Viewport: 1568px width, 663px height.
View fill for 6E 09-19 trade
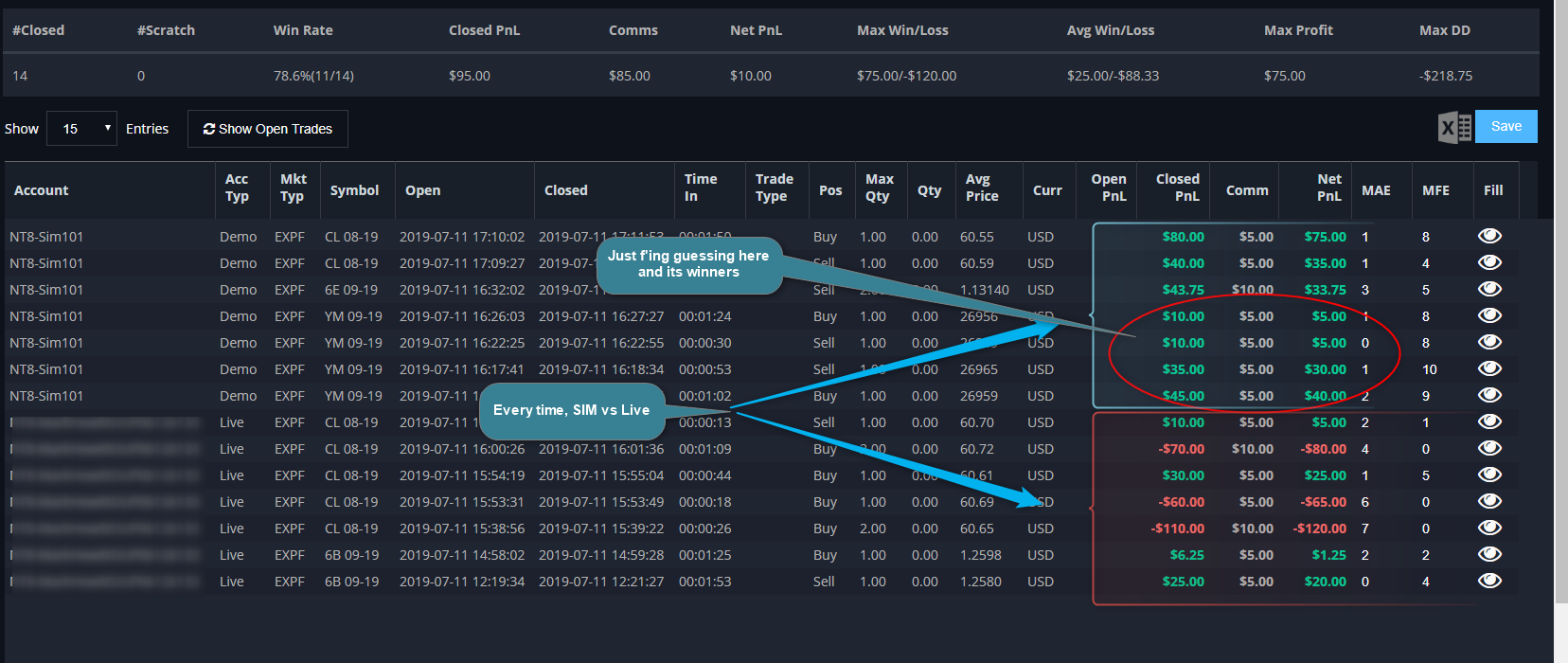pos(1489,289)
